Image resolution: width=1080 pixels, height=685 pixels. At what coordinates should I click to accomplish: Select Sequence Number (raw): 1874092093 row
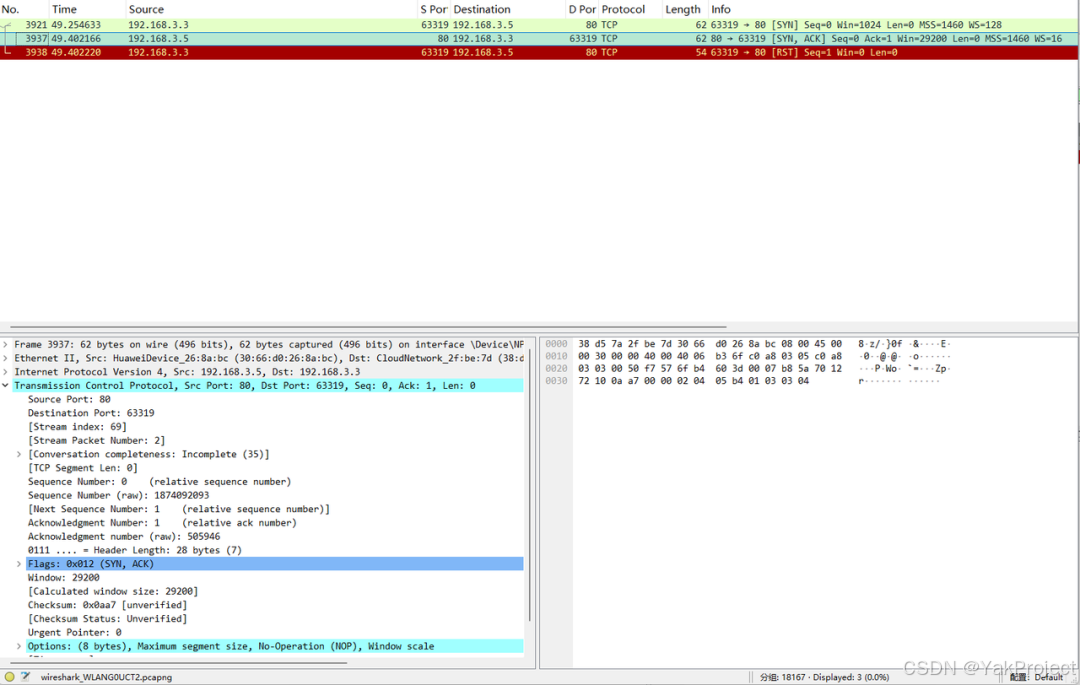(x=118, y=496)
